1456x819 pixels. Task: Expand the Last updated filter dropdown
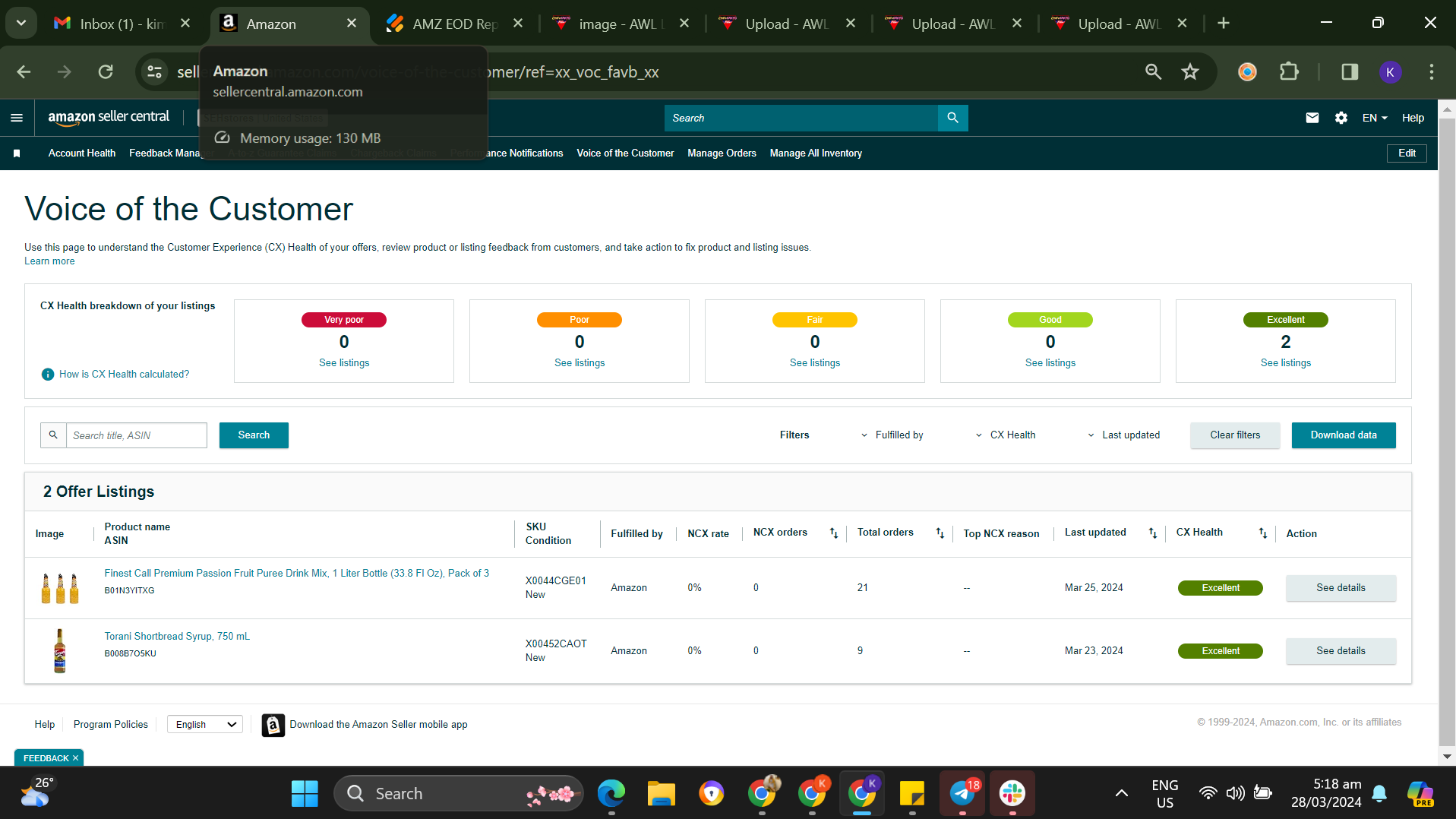[1123, 435]
